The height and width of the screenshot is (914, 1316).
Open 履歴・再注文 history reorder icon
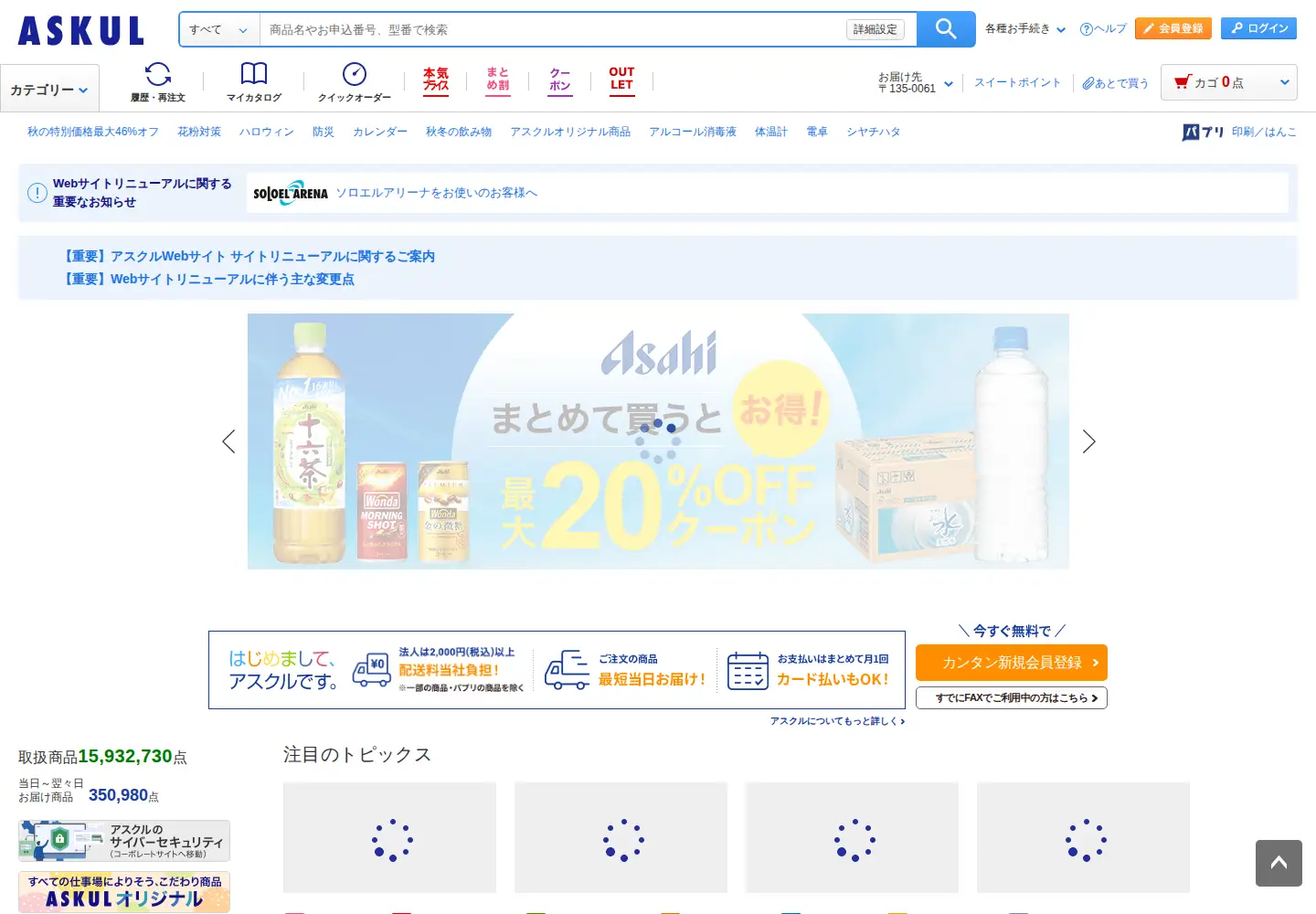tap(158, 82)
